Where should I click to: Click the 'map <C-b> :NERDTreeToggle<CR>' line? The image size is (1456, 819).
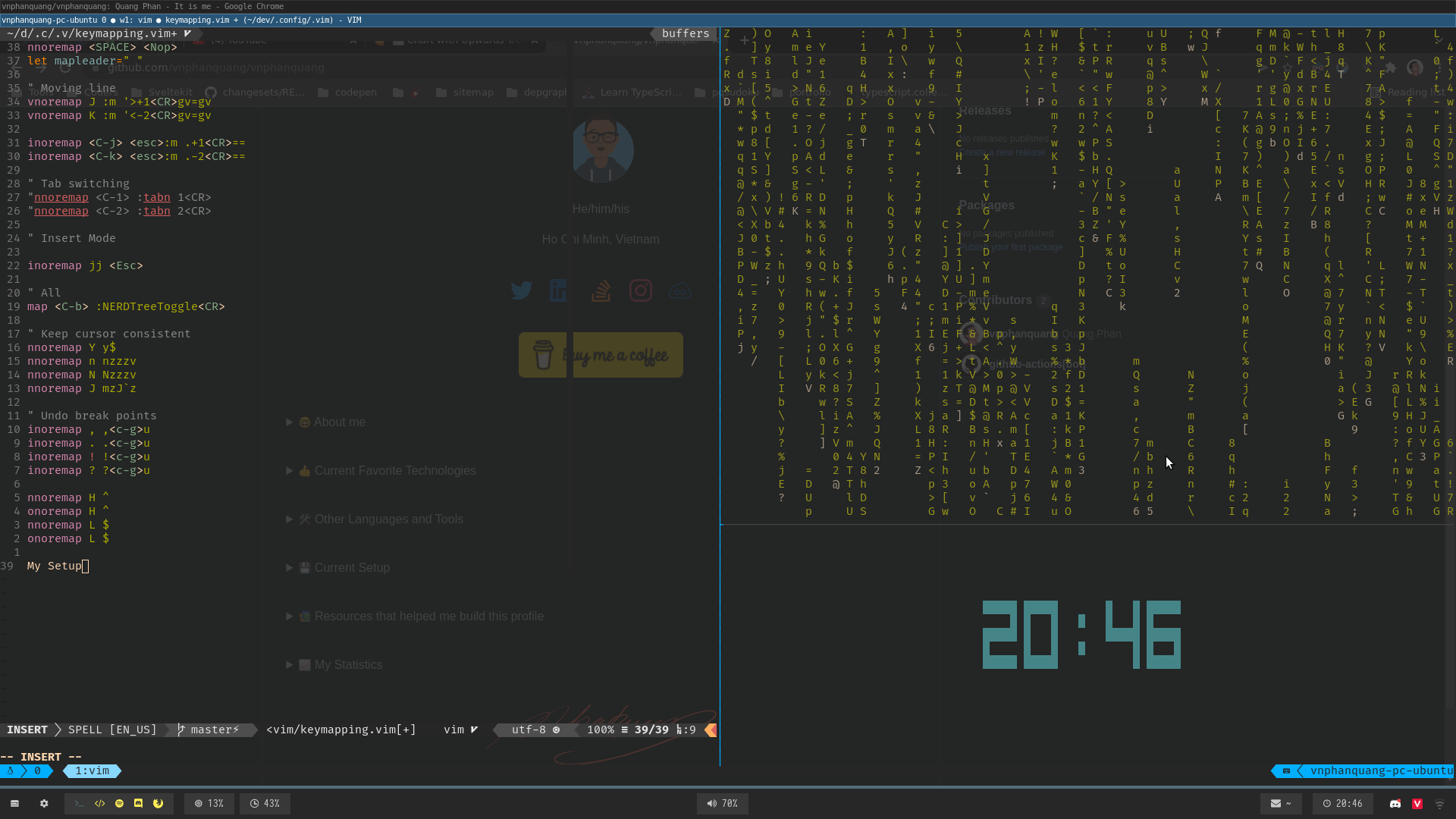(126, 306)
